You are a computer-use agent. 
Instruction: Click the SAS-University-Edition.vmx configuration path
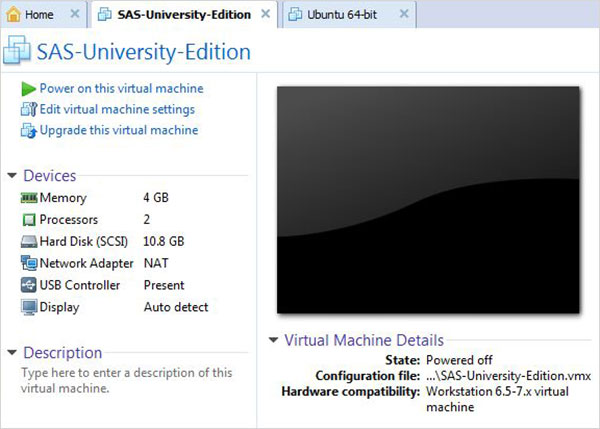[509, 376]
